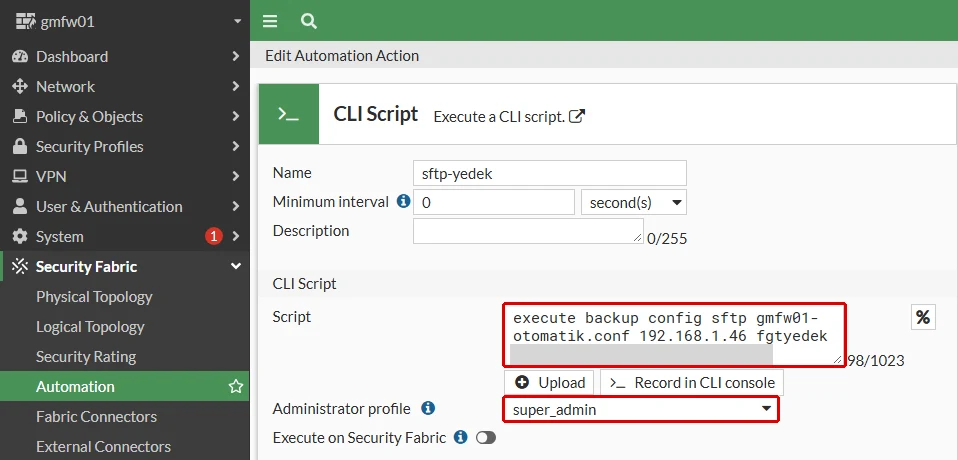This screenshot has height=460, width=958.
Task: Expand the VPN menu chevron
Action: [236, 176]
